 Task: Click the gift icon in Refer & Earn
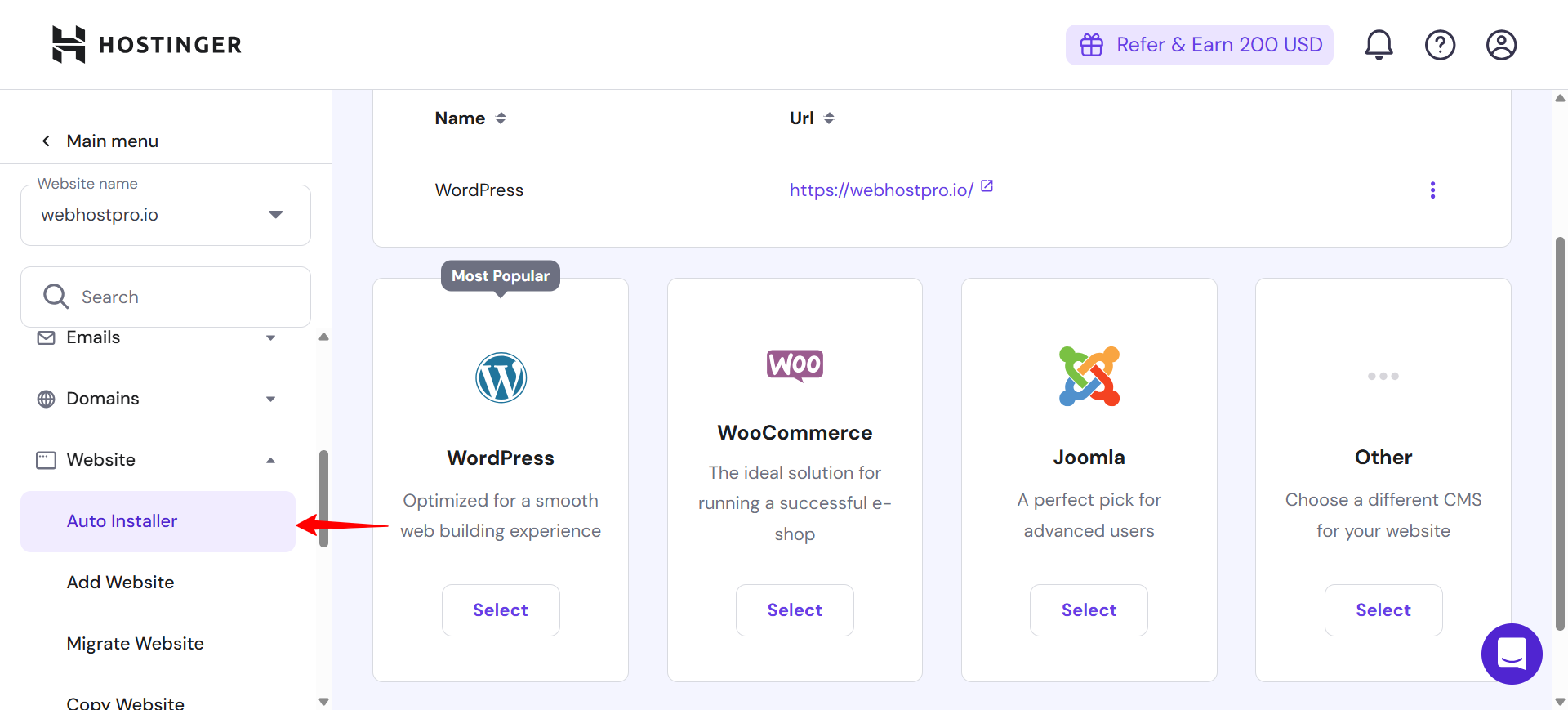pyautogui.click(x=1092, y=45)
